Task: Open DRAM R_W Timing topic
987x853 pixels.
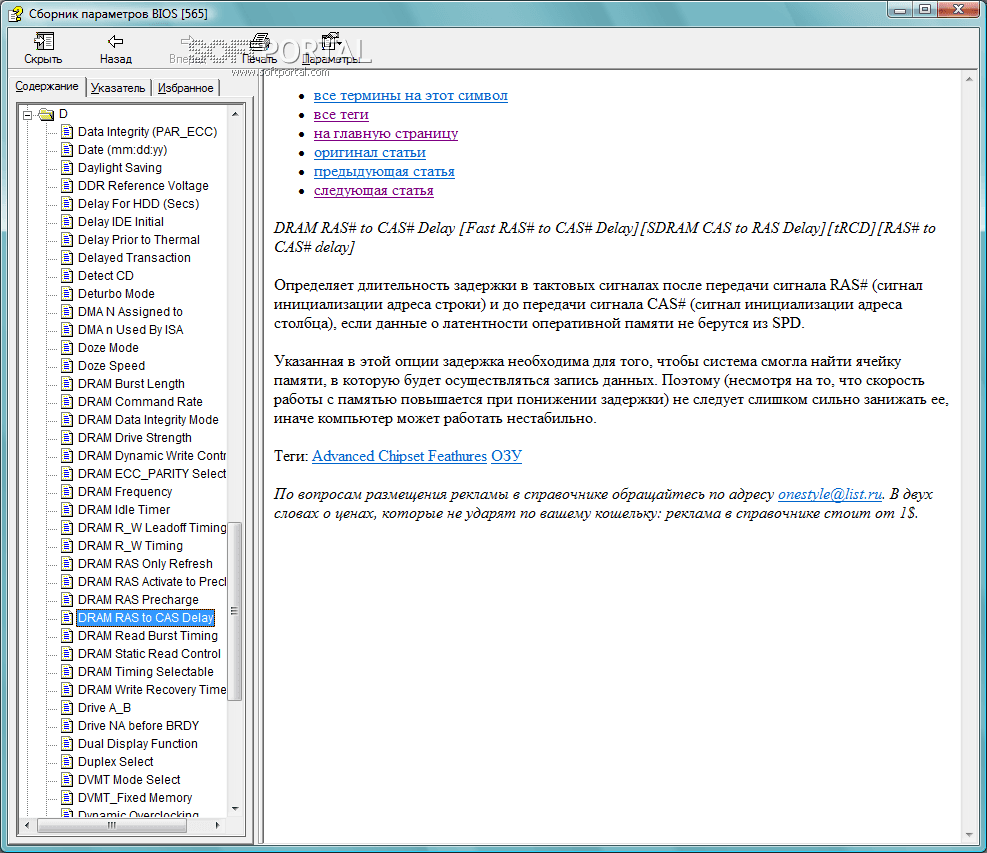Action: [x=130, y=546]
